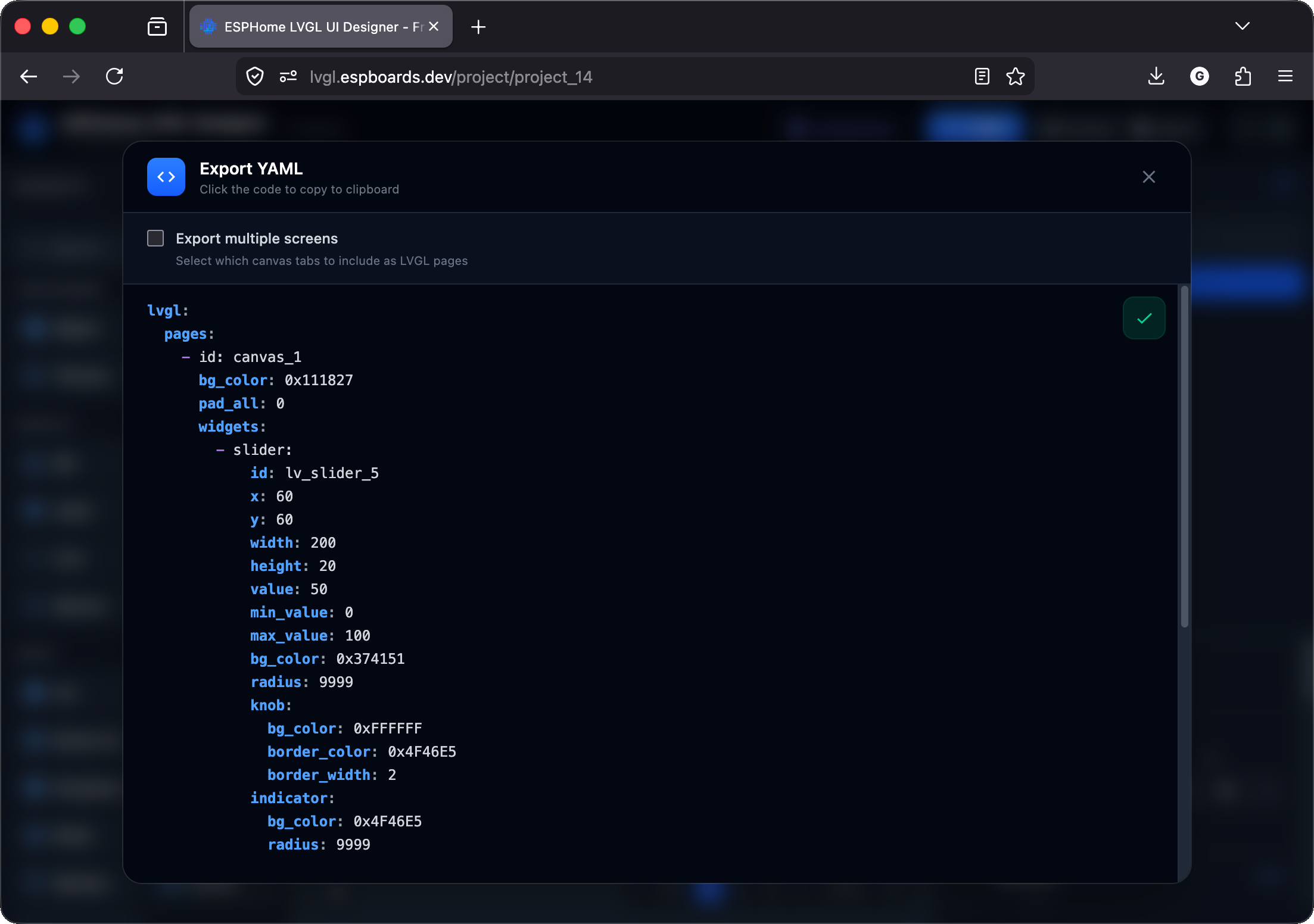
Task: Open the downloads panel
Action: click(1156, 76)
